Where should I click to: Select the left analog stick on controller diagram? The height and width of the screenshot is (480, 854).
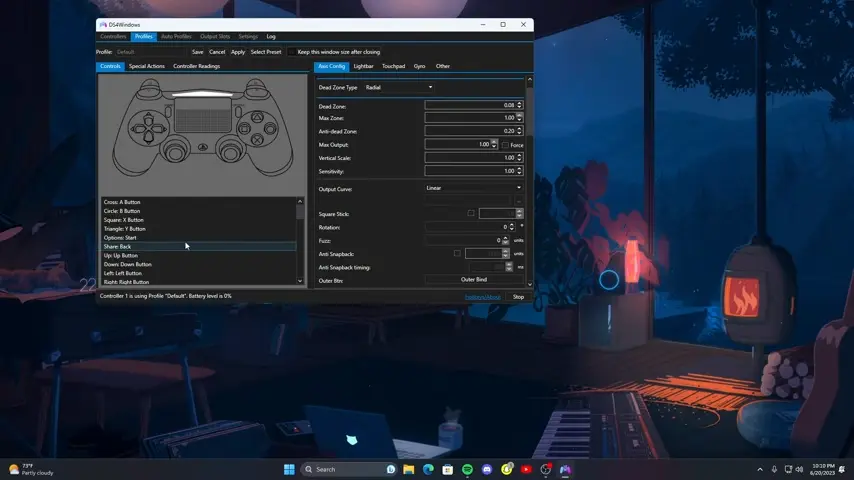coord(175,153)
